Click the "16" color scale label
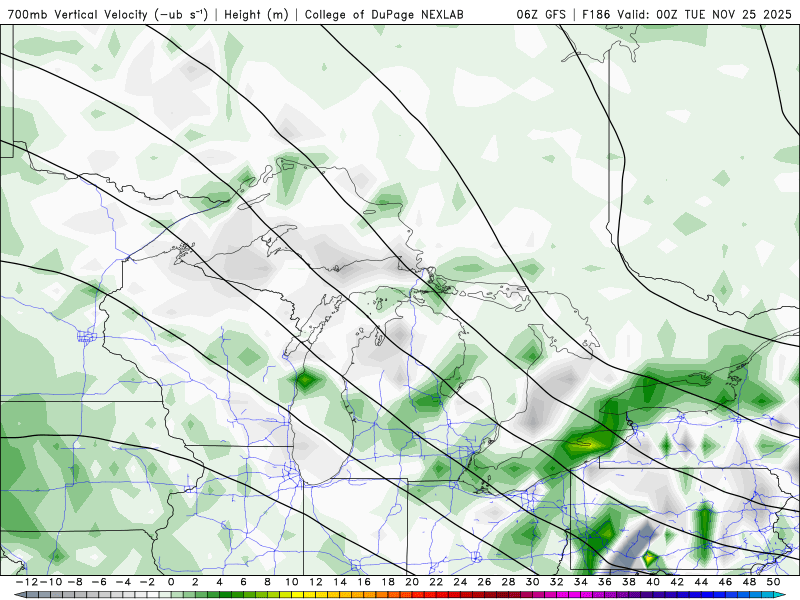Screen dimensions: 800x600 [x=364, y=582]
